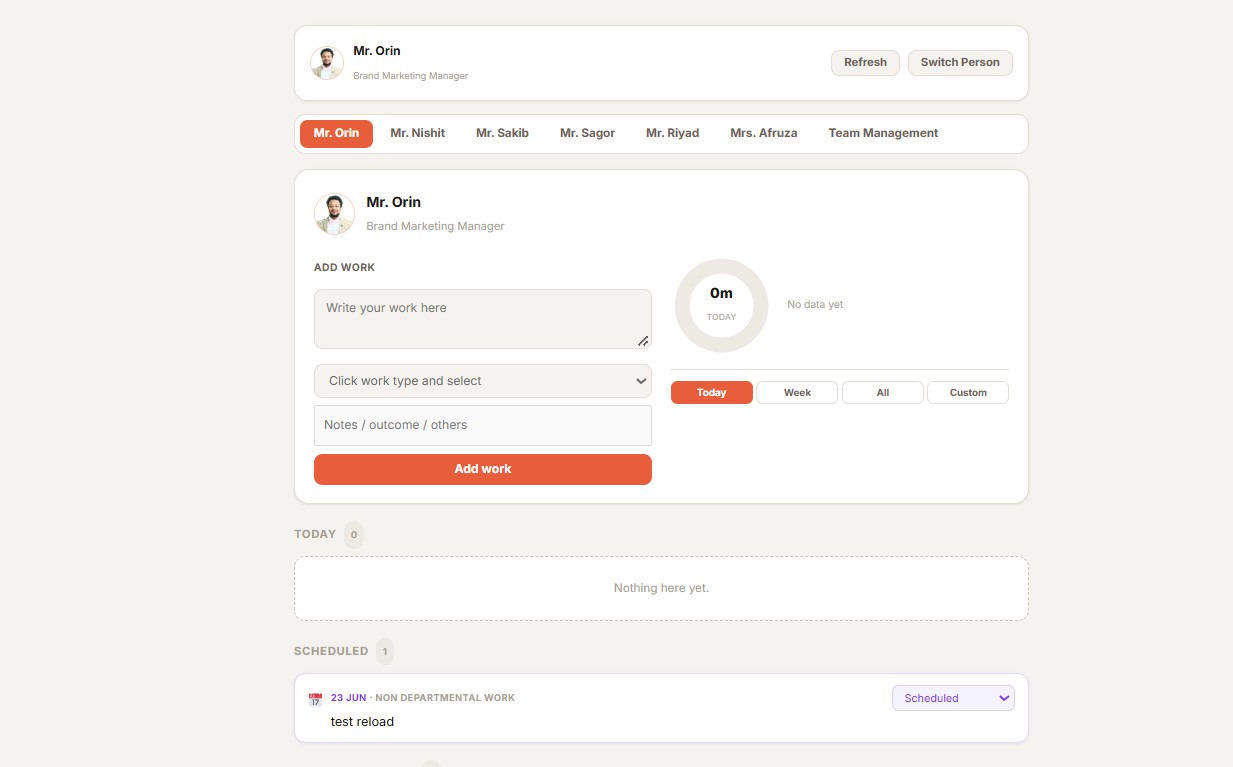This screenshot has height=767, width=1233.
Task: Click Mr. Orin's avatar in the Add Work card
Action: point(334,214)
